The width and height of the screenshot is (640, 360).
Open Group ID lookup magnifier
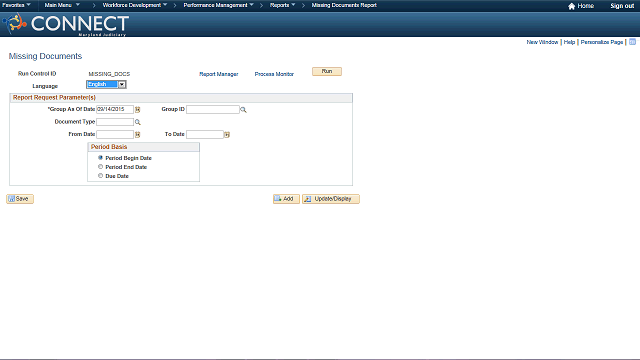pos(243,109)
